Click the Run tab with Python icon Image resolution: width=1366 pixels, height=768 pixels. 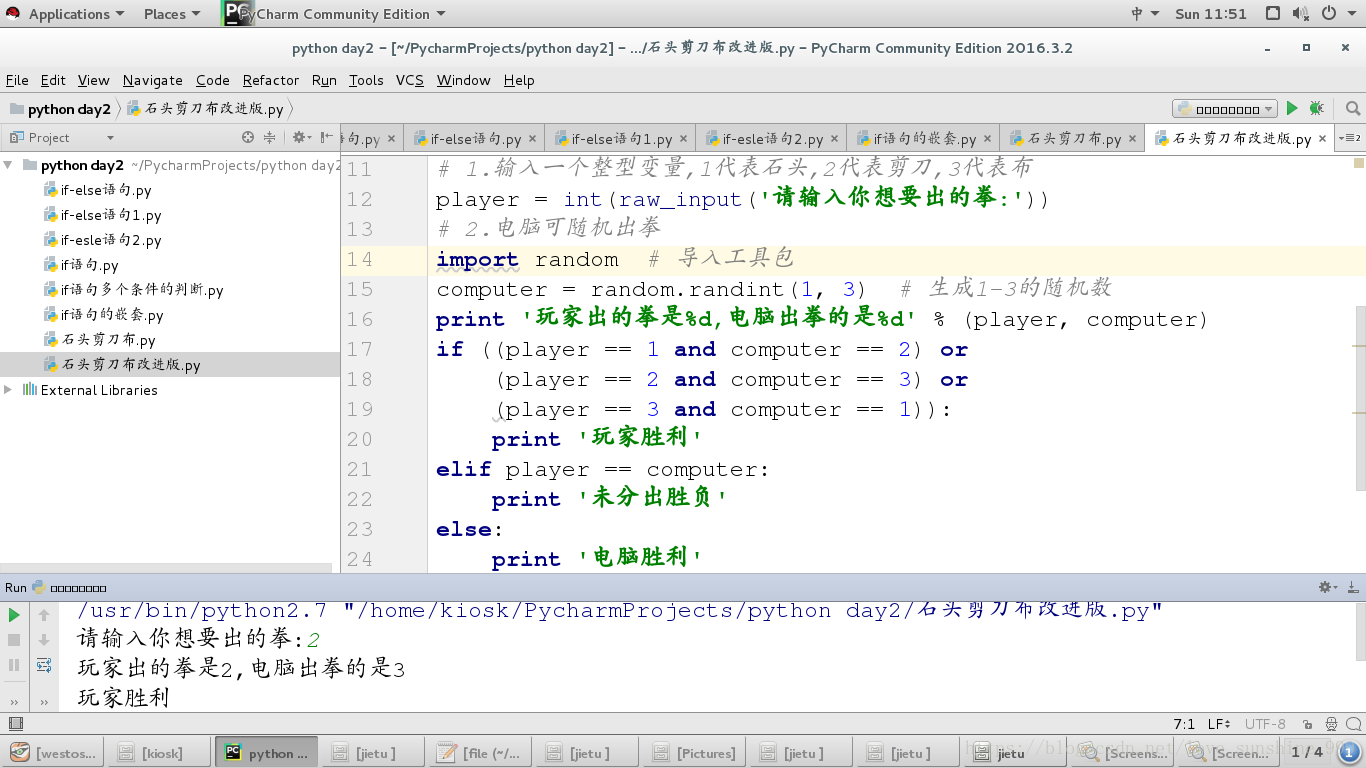click(x=56, y=587)
